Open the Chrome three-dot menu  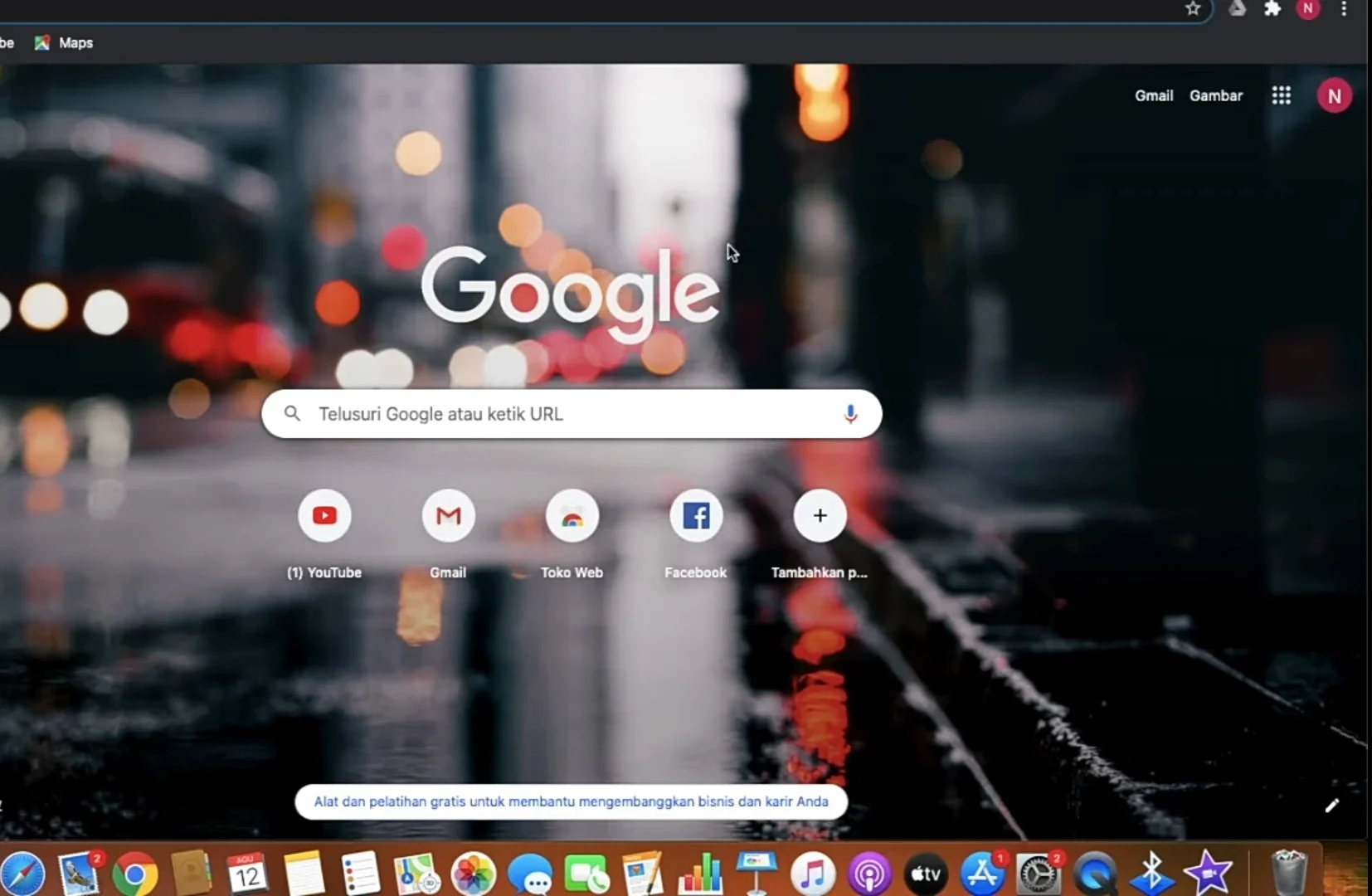coord(1344,8)
